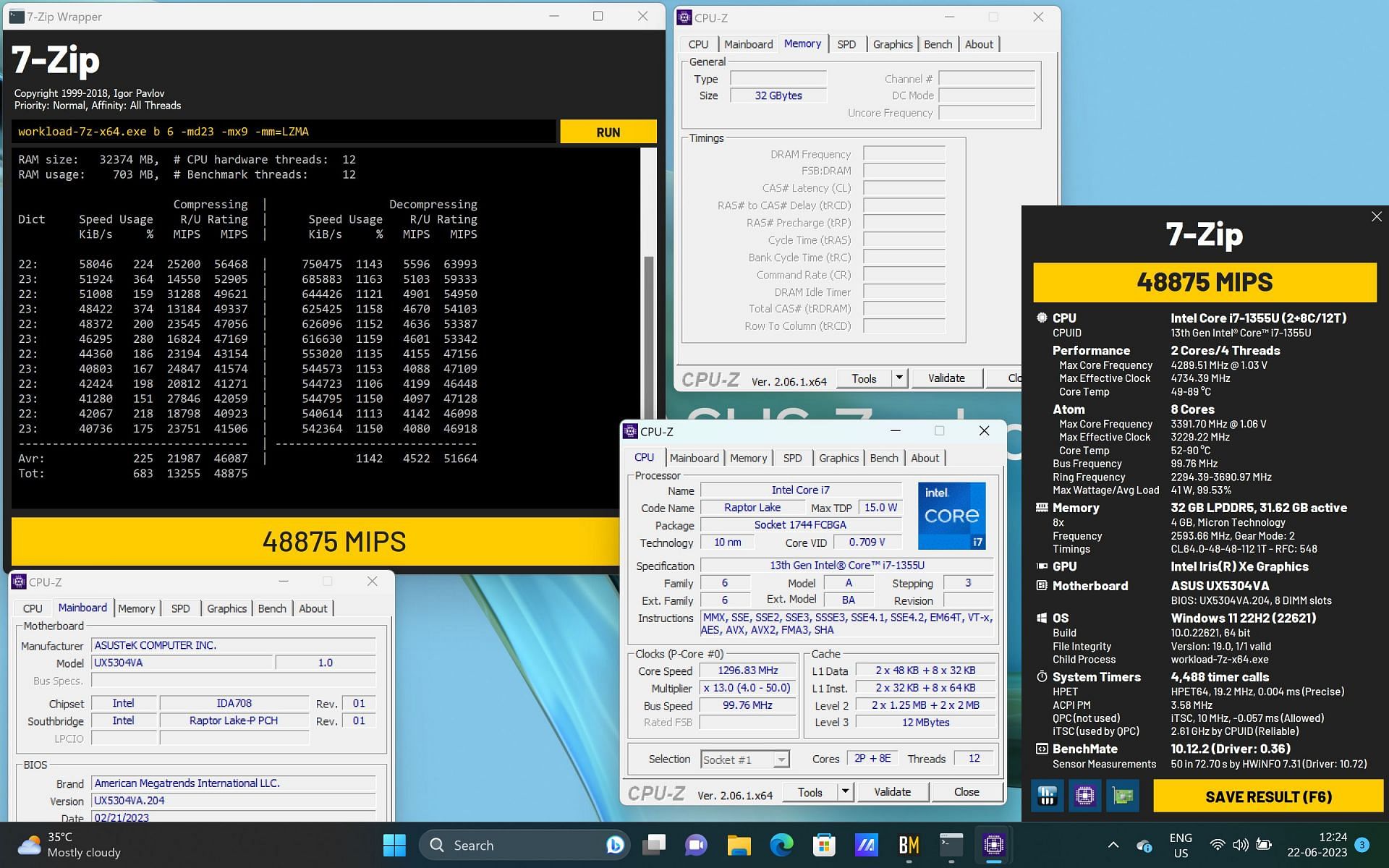This screenshot has width=1389, height=868.
Task: Close the BenchMate 7-Zip result panel
Action: pos(1376,217)
